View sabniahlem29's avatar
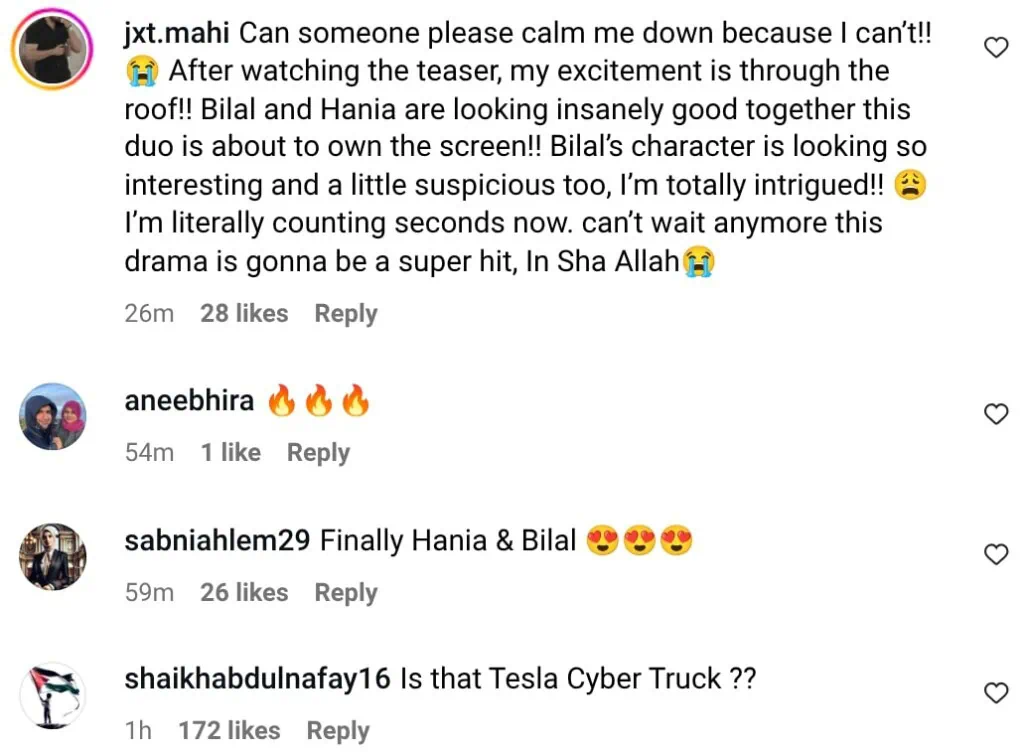The width and height of the screenshot is (1024, 756). pyautogui.click(x=54, y=556)
